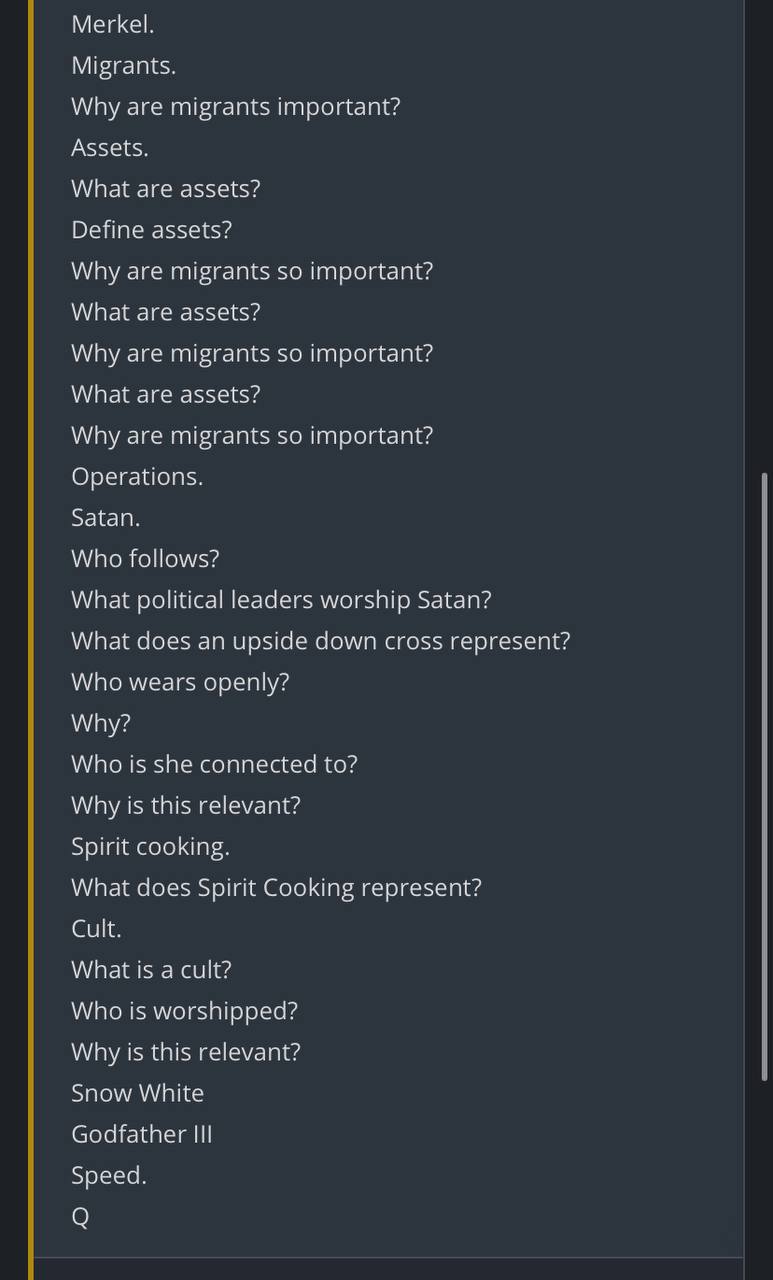This screenshot has width=773, height=1280.
Task: Click on the "Define assets?" text
Action: [151, 229]
